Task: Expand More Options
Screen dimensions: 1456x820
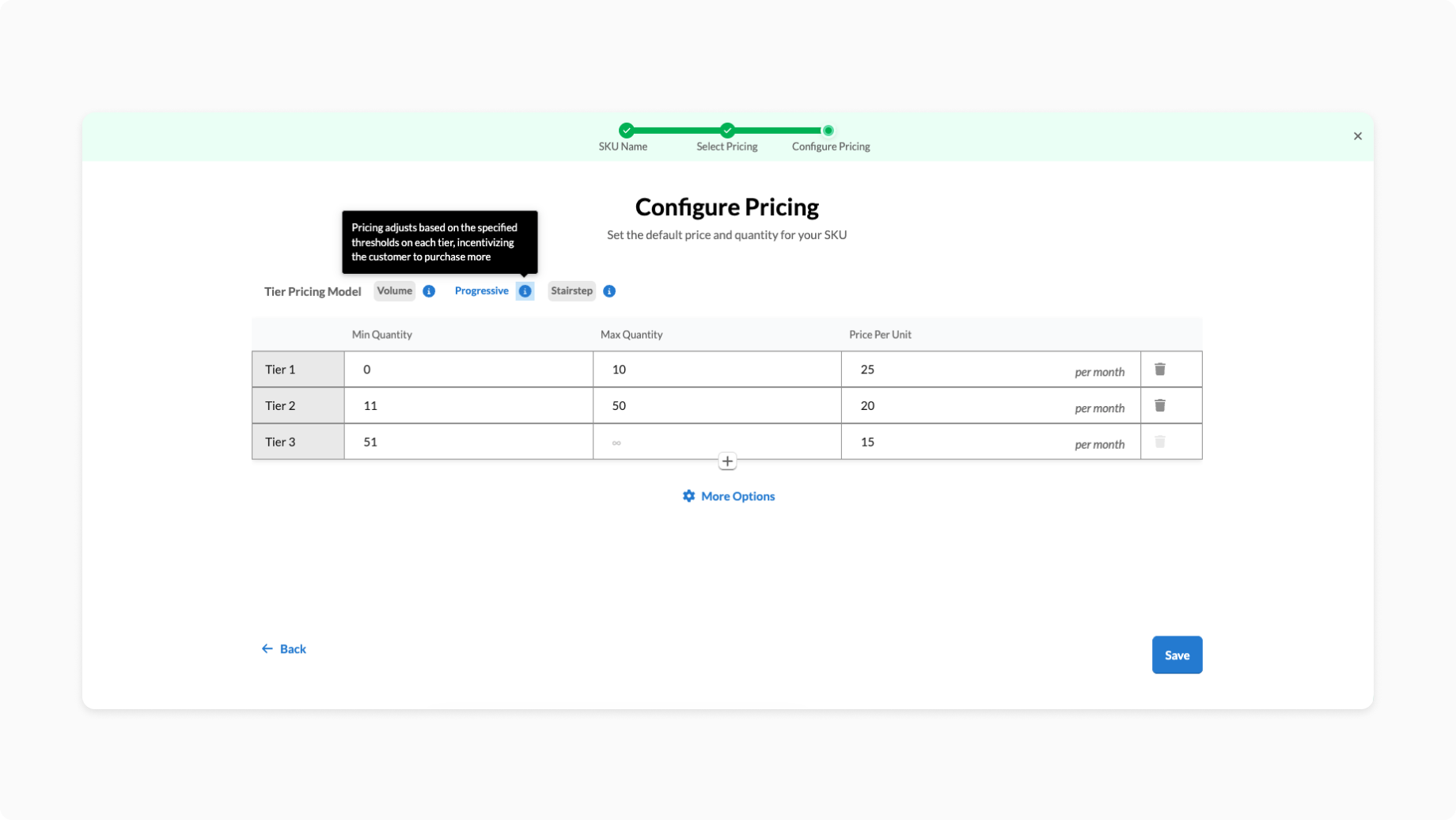Action: click(737, 496)
